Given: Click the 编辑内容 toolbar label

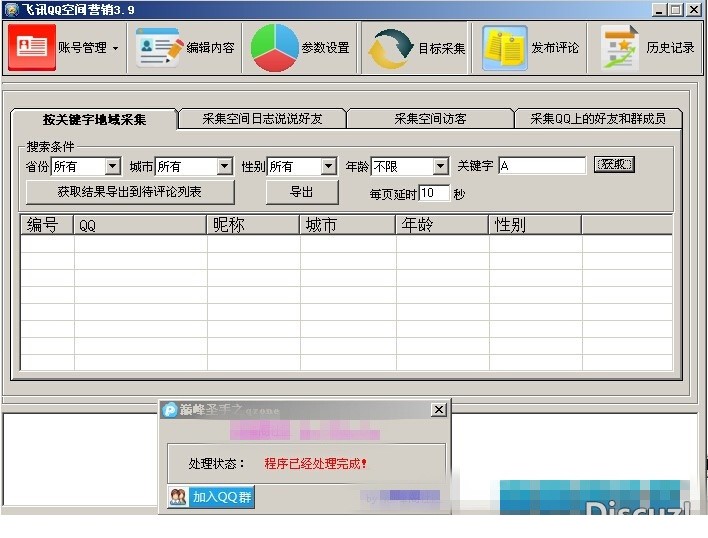Looking at the screenshot, I should tap(210, 47).
